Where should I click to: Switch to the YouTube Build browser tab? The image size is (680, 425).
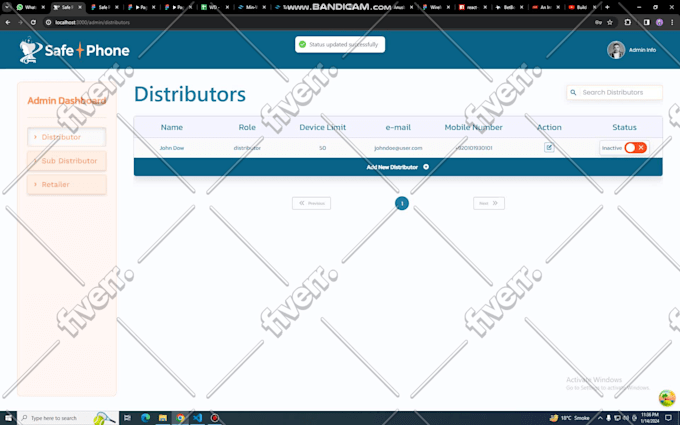coord(581,7)
